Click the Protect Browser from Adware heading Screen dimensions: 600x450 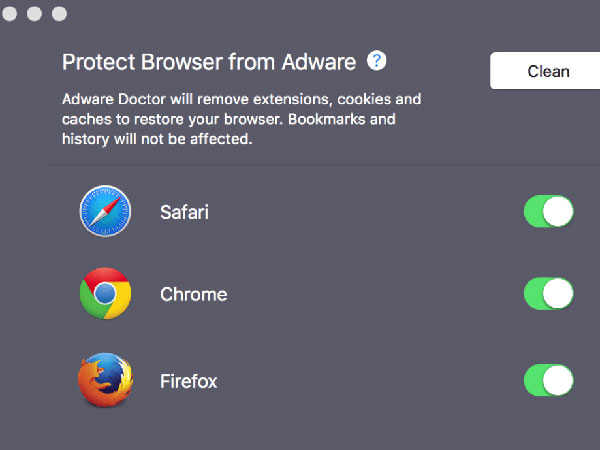pos(209,62)
